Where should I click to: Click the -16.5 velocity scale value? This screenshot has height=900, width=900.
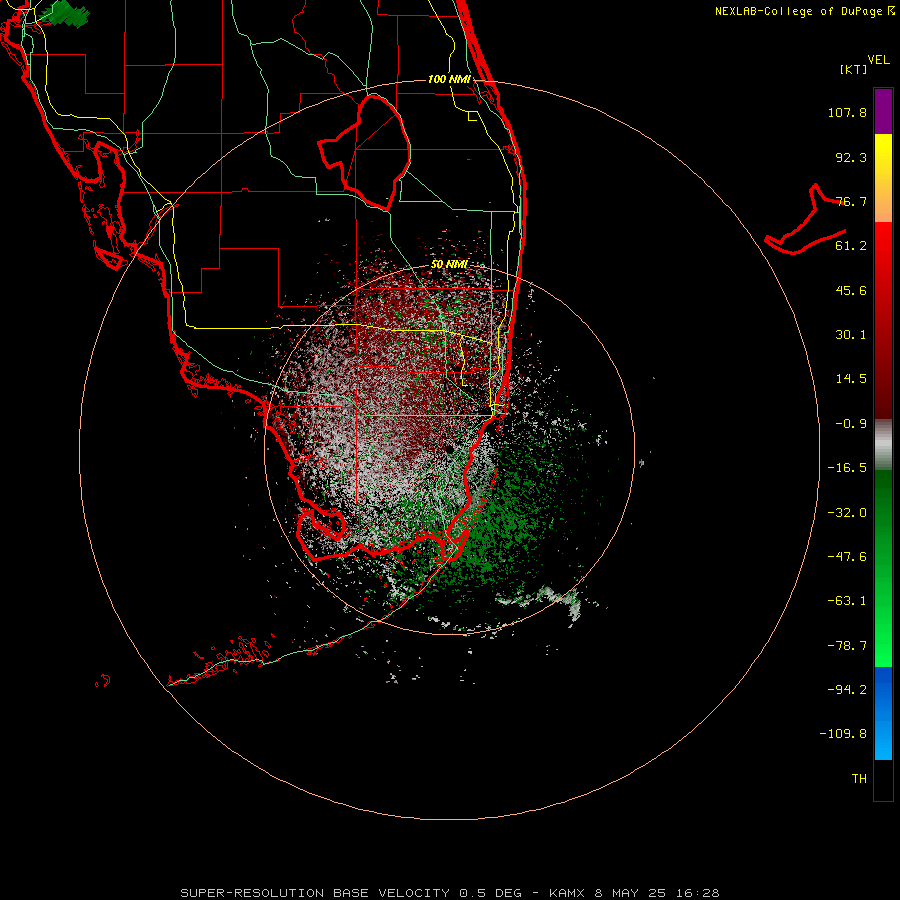pyautogui.click(x=847, y=468)
